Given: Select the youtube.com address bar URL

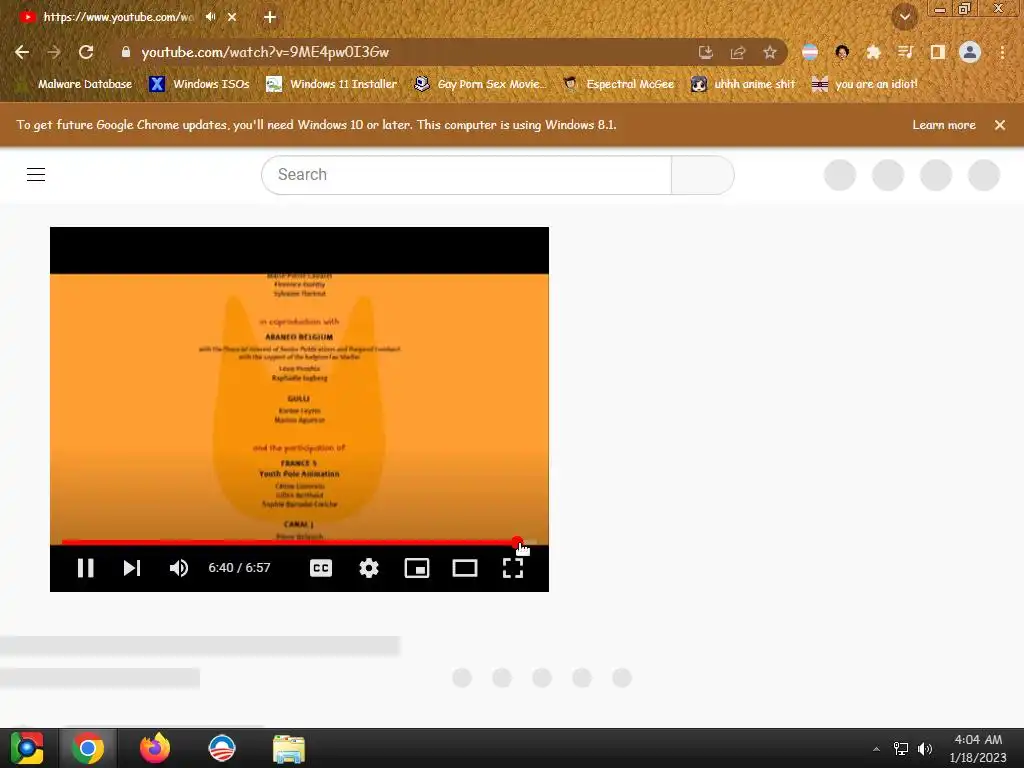Looking at the screenshot, I should pos(265,52).
